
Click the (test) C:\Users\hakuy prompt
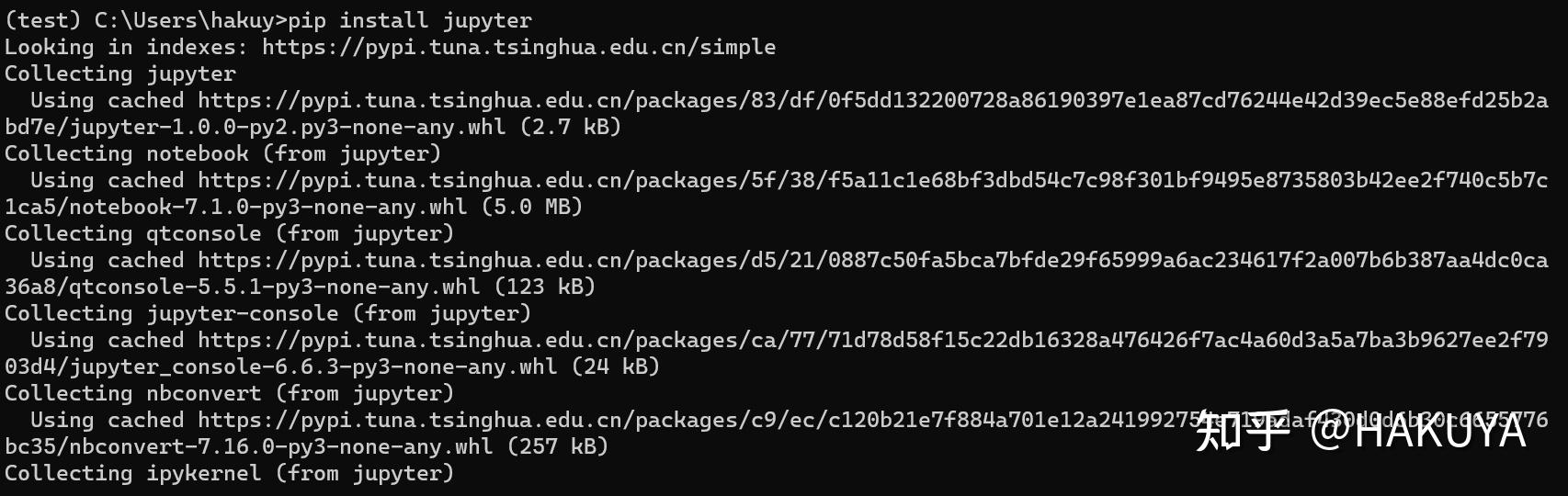click(x=140, y=20)
